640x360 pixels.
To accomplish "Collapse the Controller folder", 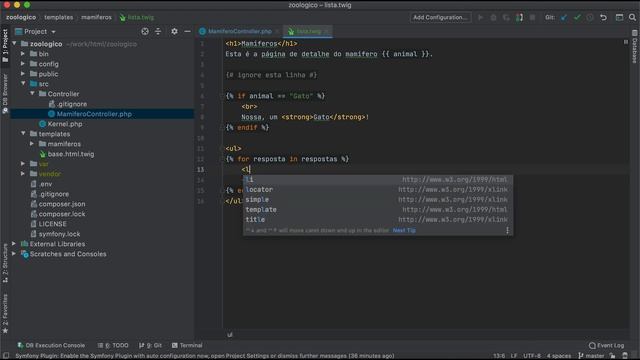I will [32, 93].
